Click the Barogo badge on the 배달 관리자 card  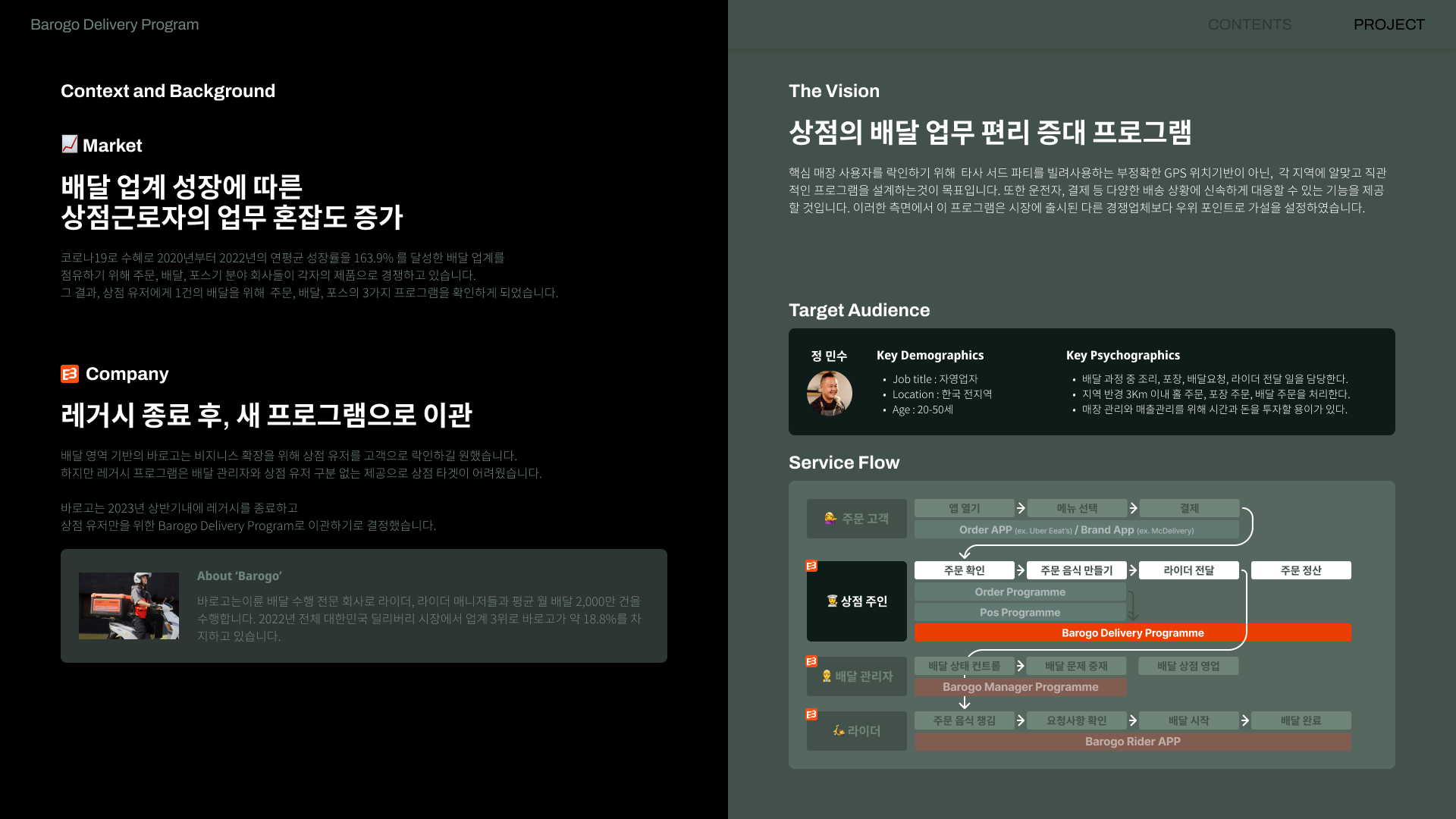pos(811,661)
